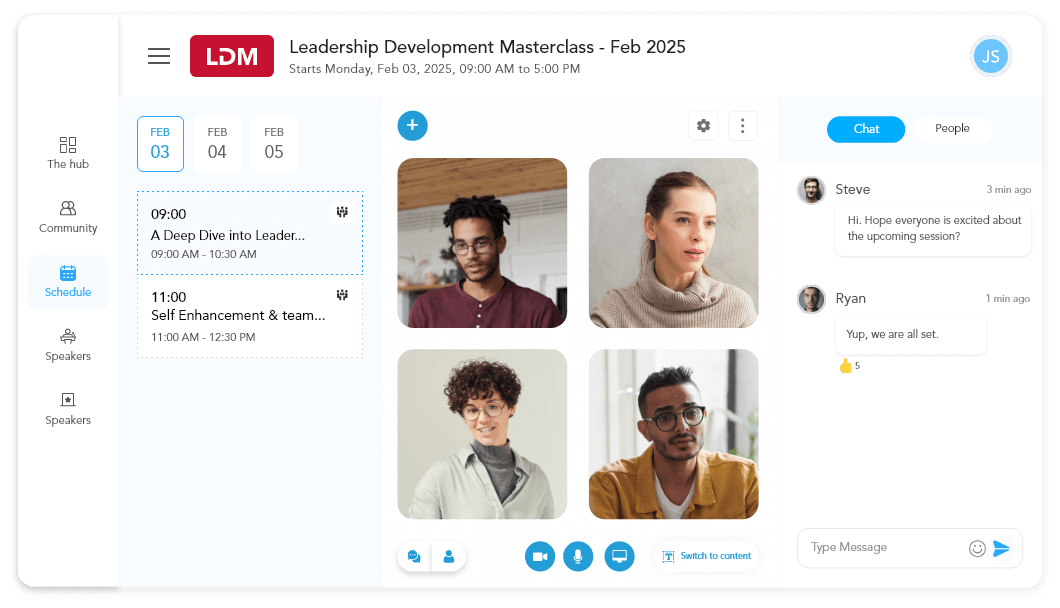Expand the 09:00 Deep Dive session
The image size is (1060, 608).
click(x=249, y=234)
